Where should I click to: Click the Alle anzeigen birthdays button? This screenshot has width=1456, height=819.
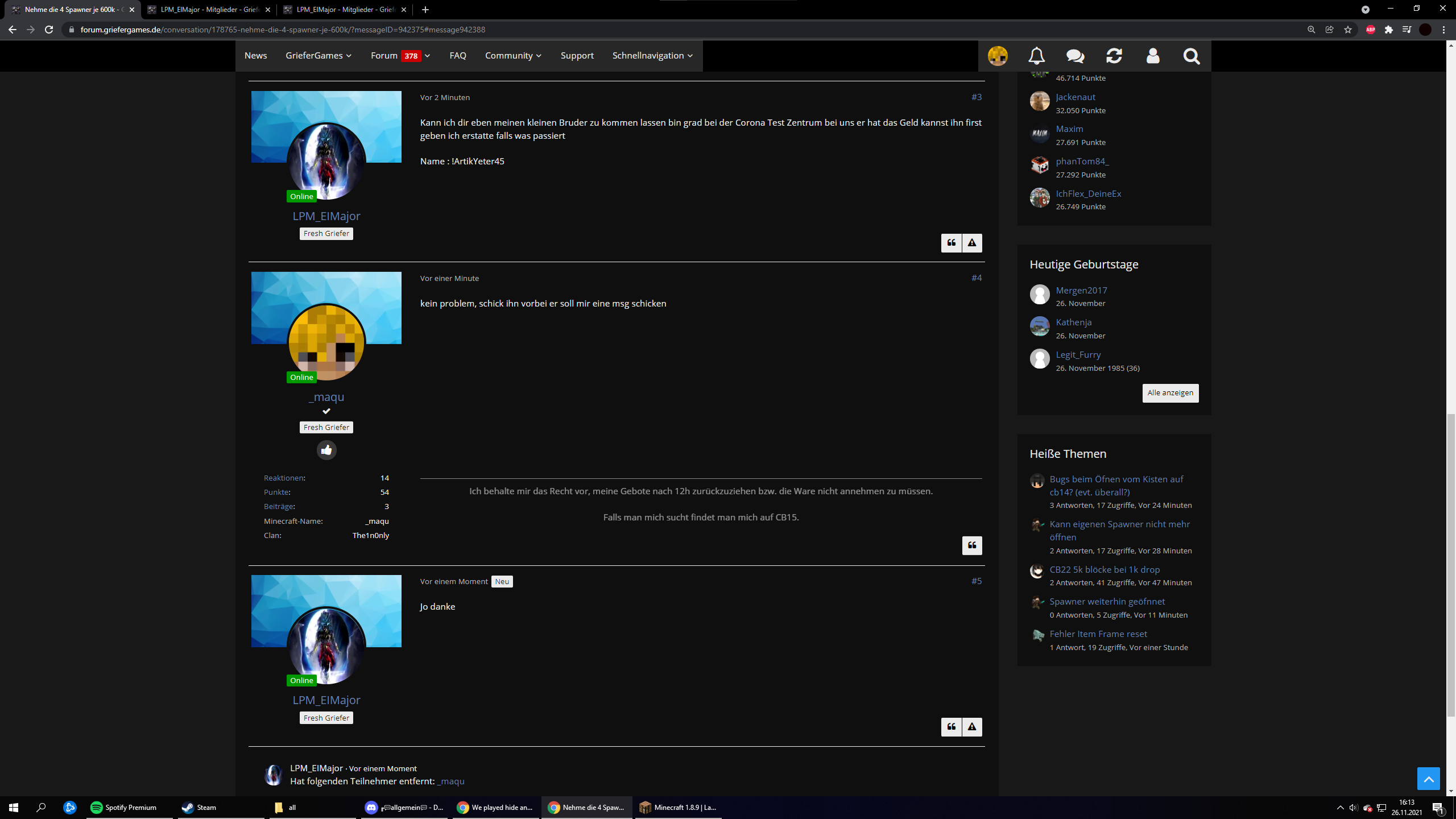point(1170,393)
